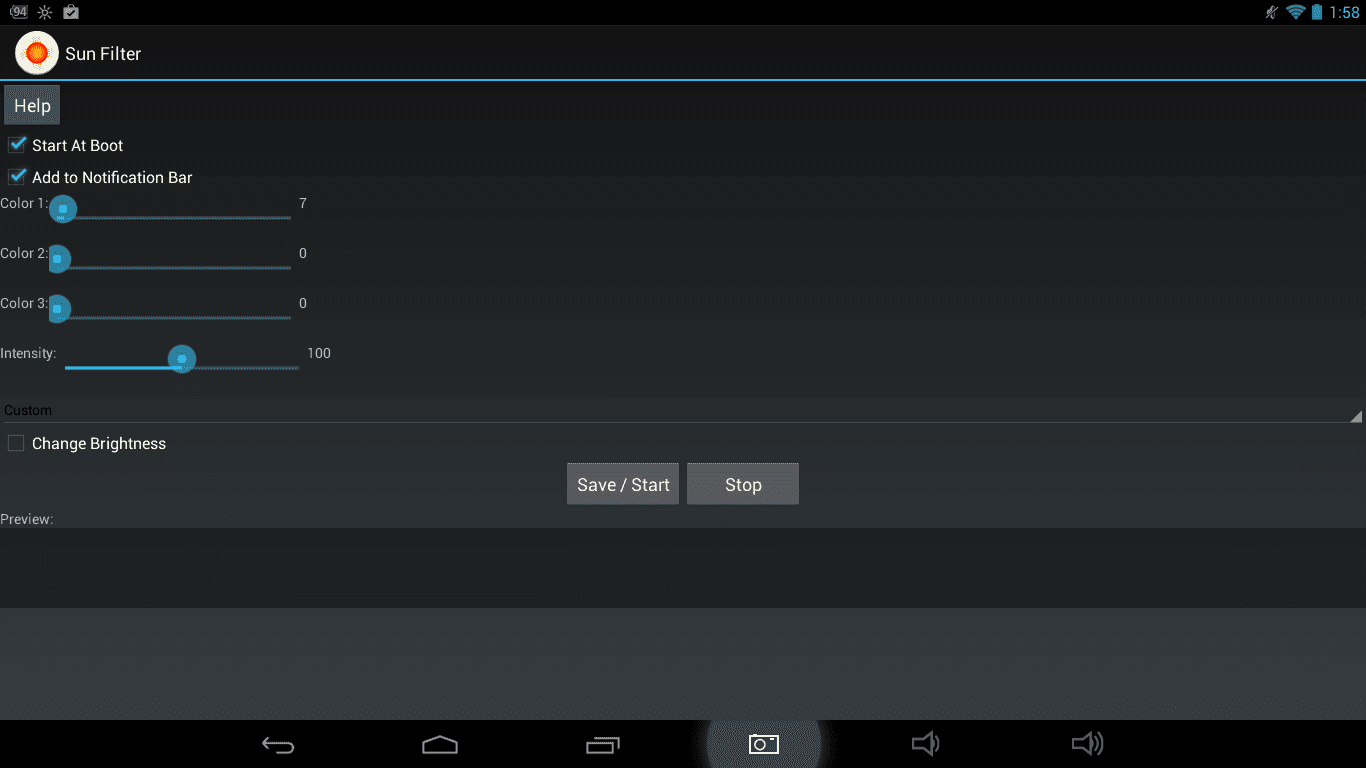Screen dimensions: 1366x768
Task: Tap the Android back navigation icon
Action: [278, 744]
